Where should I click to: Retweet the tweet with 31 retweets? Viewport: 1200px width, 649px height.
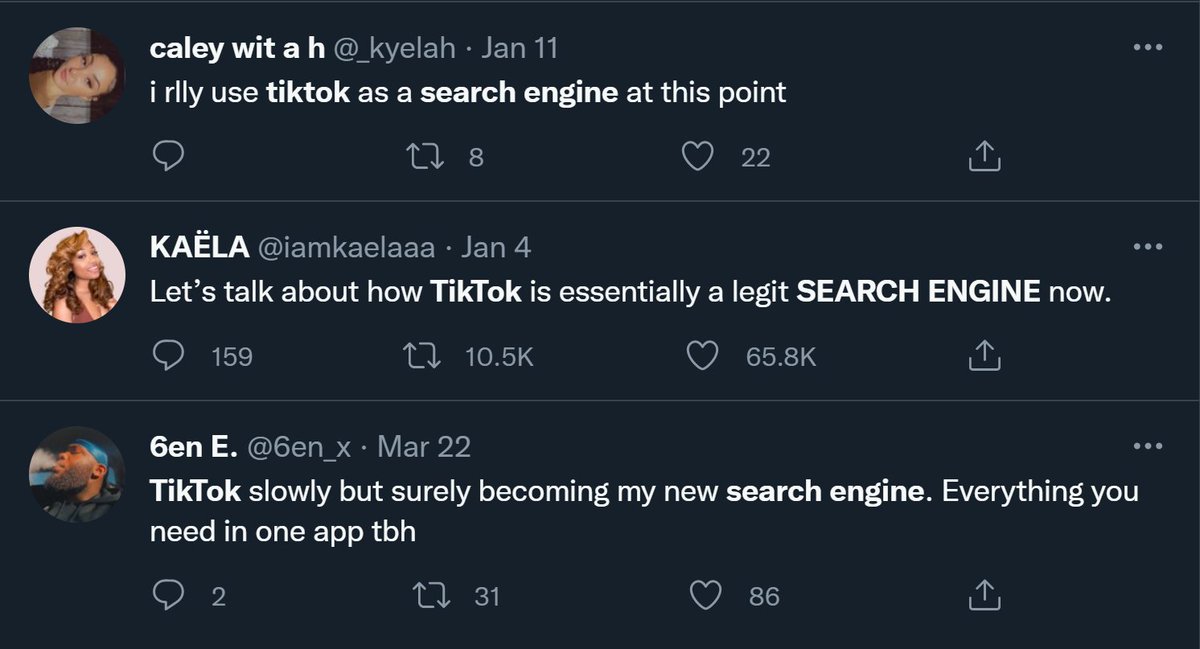point(432,596)
